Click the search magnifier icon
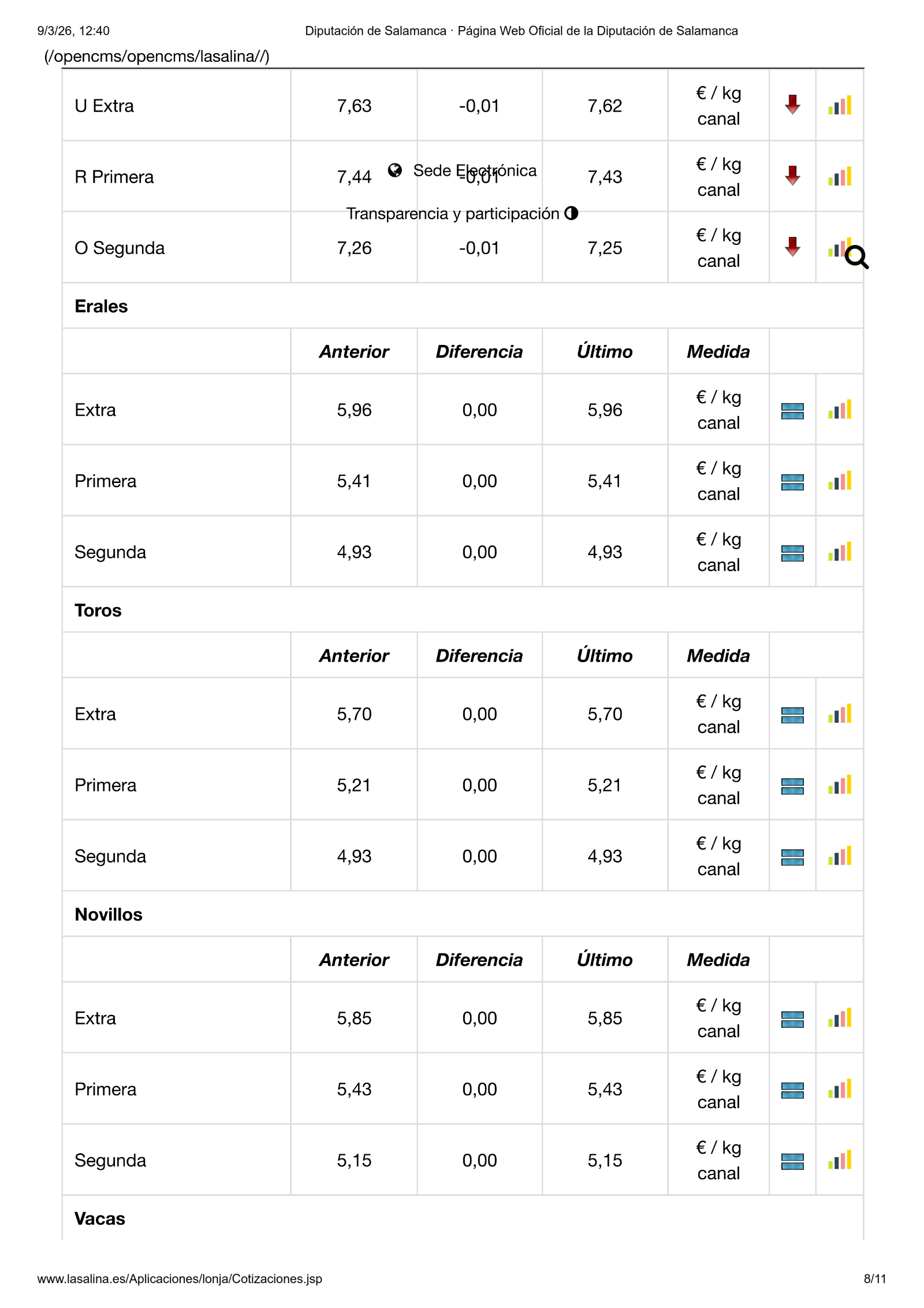The width and height of the screenshot is (924, 1308). coord(856,257)
